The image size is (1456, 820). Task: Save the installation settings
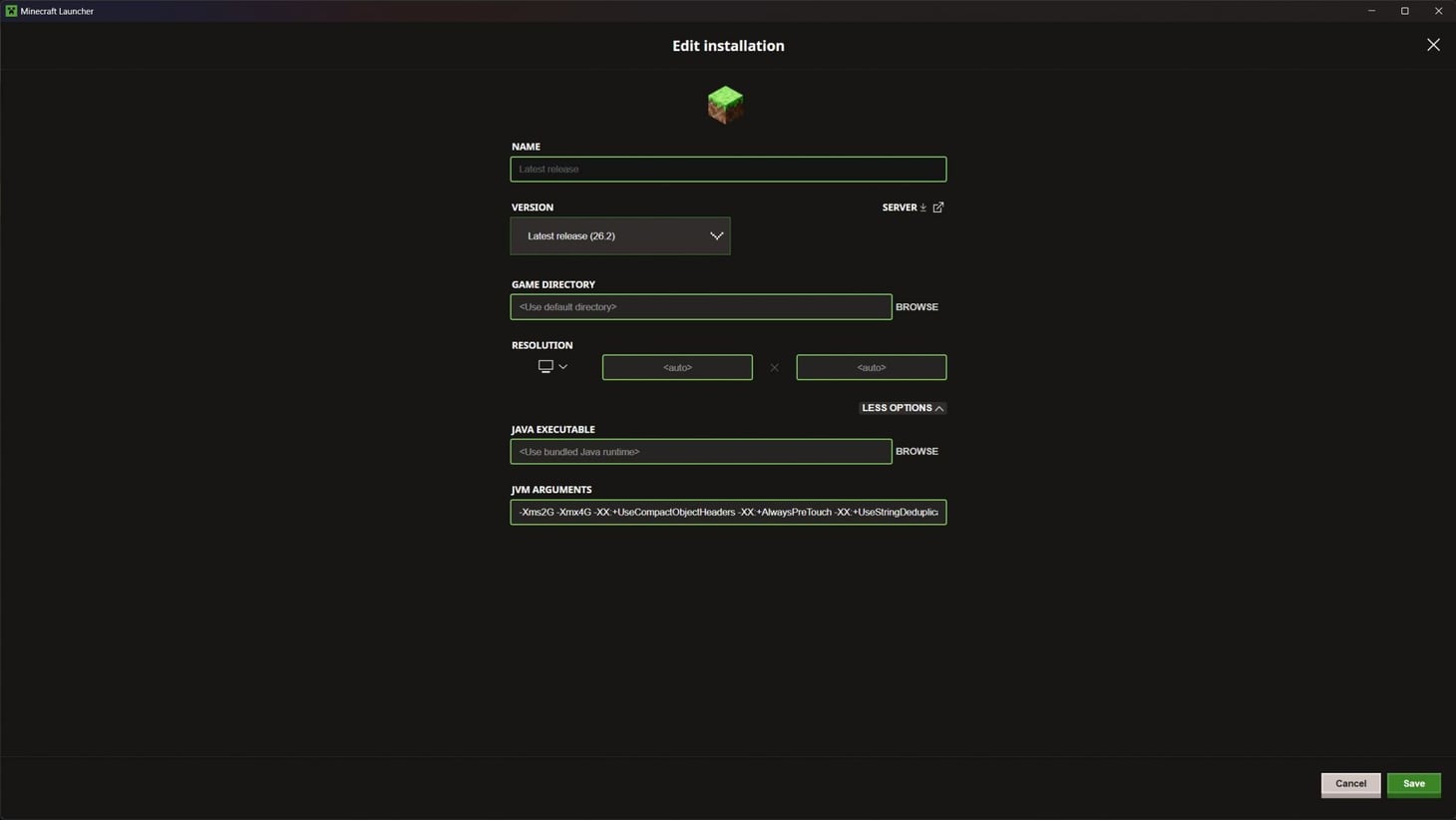pyautogui.click(x=1414, y=784)
